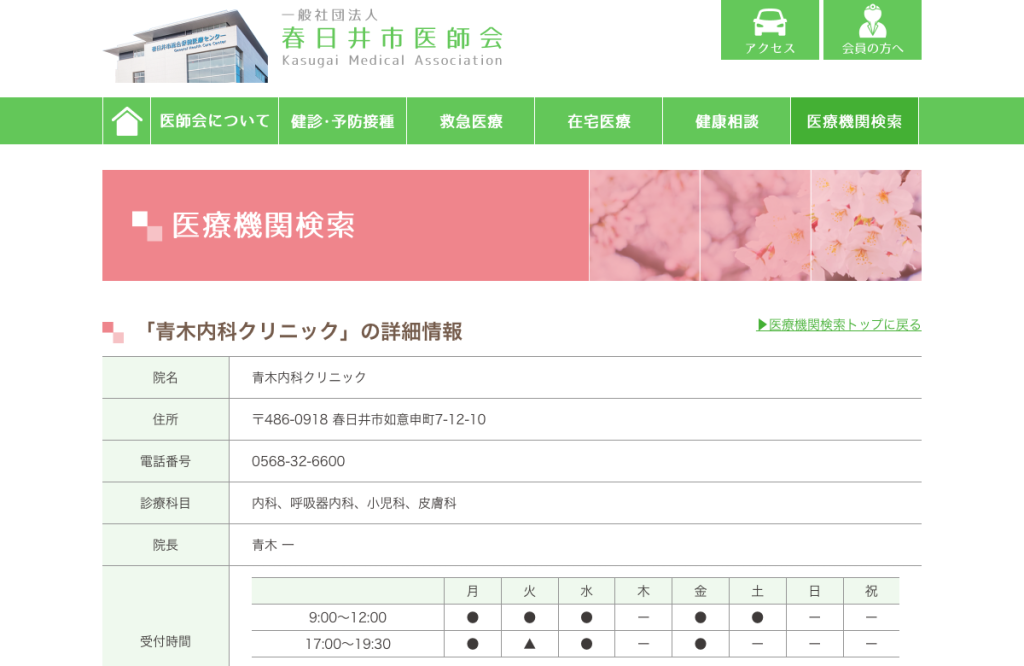
Task: Click the 院名 row label
Action: point(165,377)
